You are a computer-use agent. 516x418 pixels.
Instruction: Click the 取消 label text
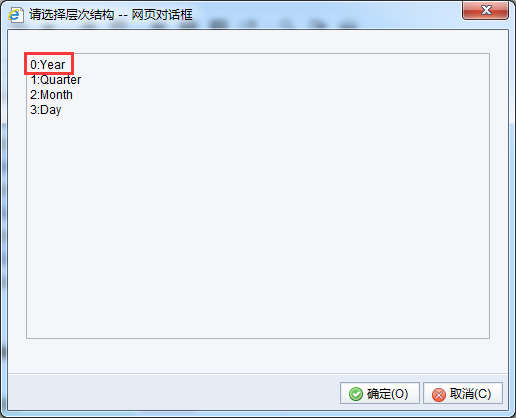coord(461,394)
